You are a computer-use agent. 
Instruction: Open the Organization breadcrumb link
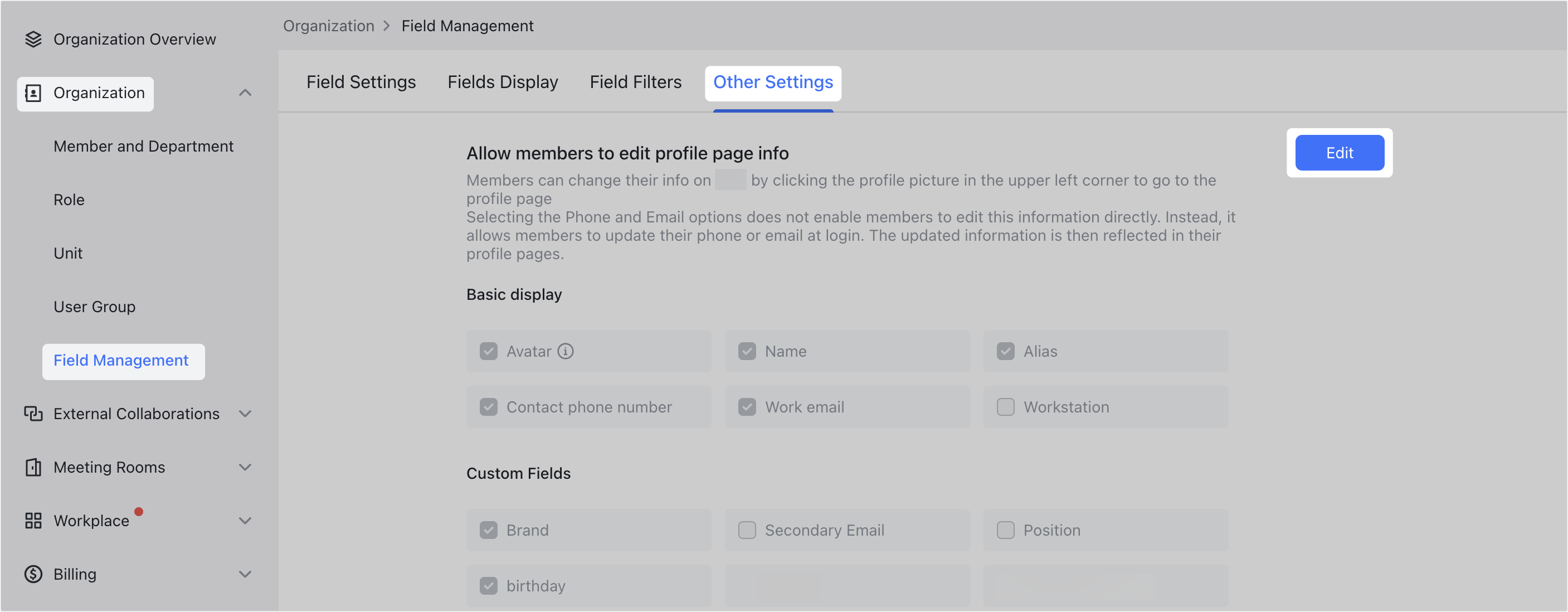329,26
